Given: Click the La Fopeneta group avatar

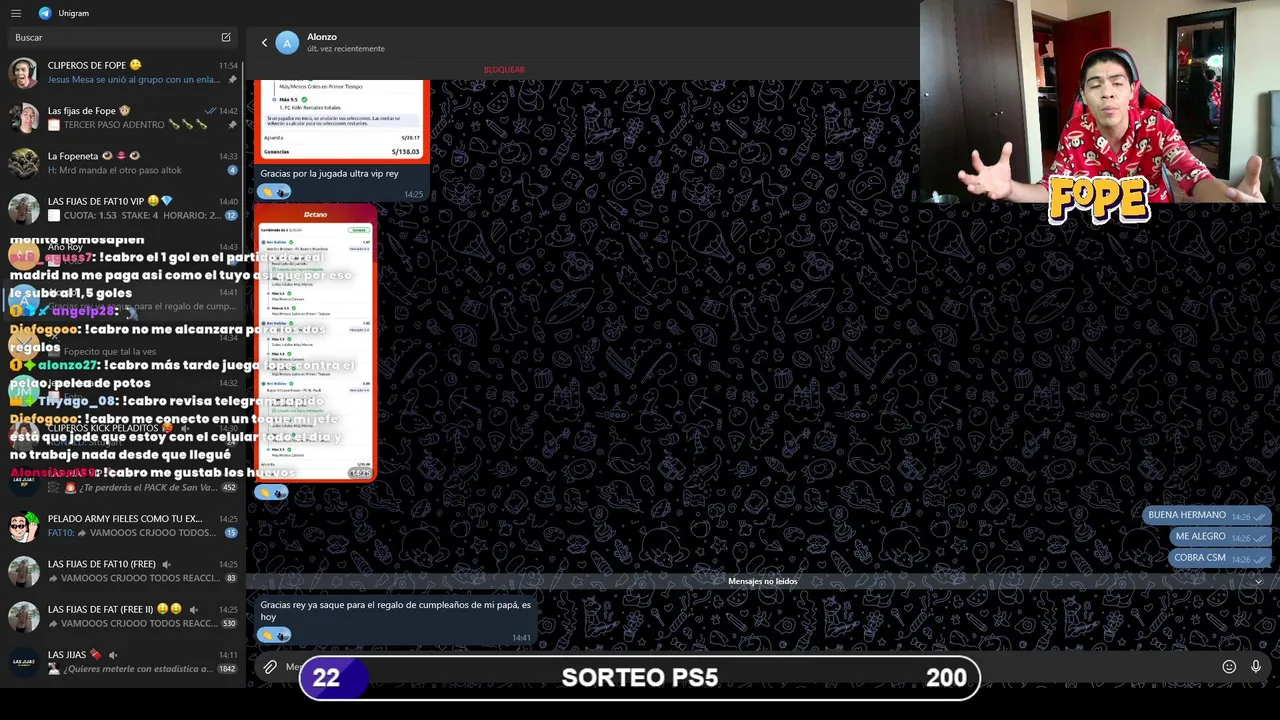Looking at the screenshot, I should [x=24, y=163].
